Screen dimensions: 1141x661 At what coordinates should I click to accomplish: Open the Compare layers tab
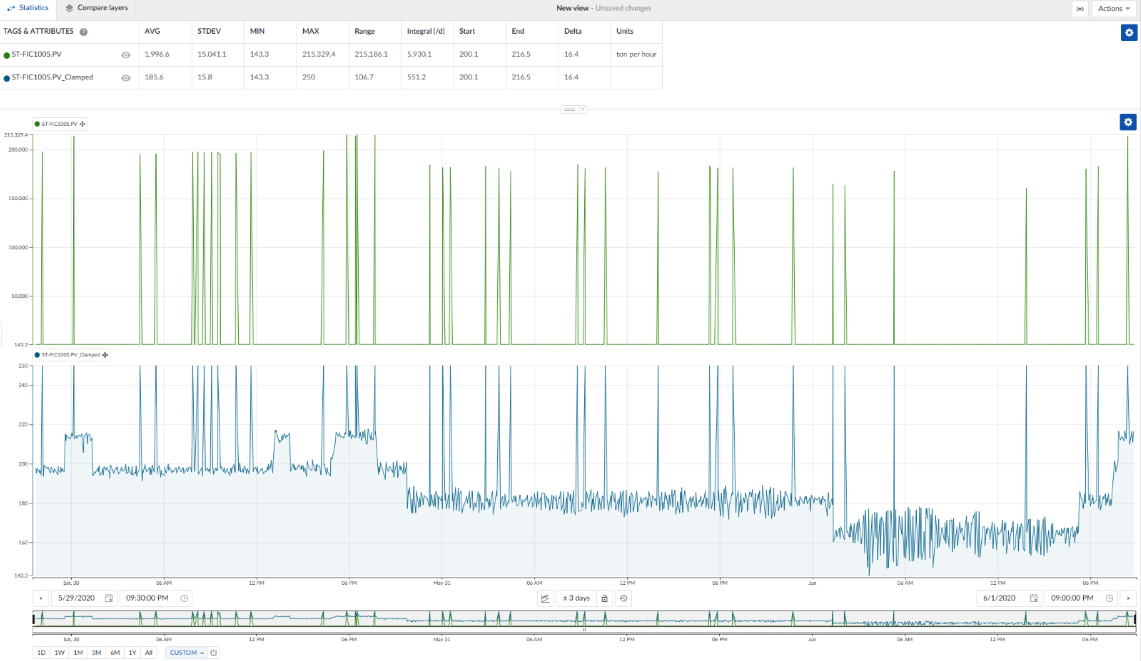click(x=96, y=8)
